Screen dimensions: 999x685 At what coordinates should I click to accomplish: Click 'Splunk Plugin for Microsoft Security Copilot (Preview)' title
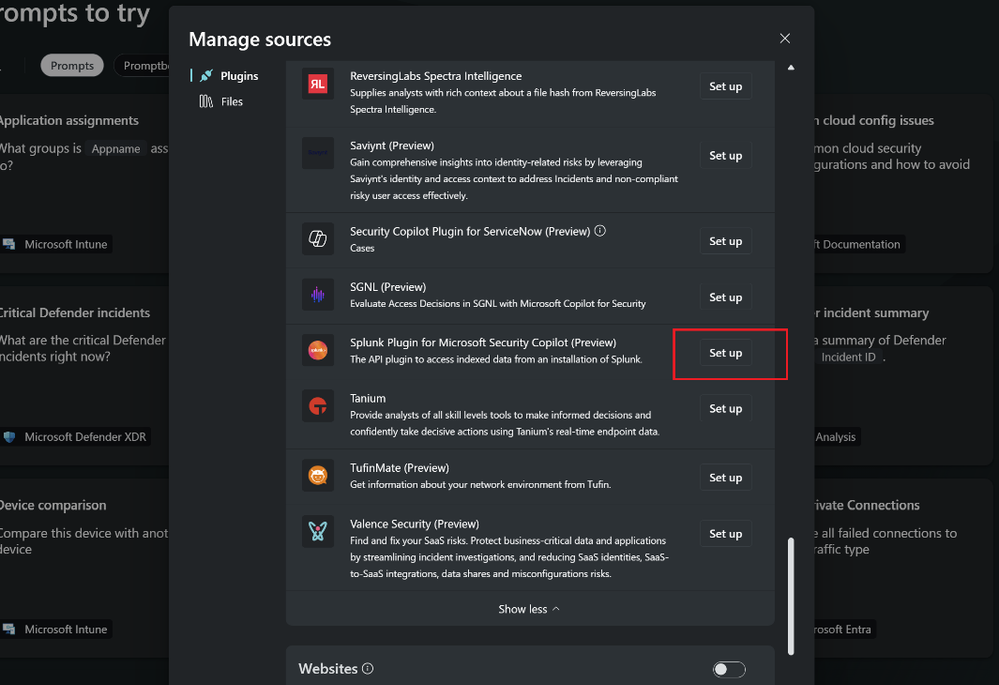[x=483, y=342]
